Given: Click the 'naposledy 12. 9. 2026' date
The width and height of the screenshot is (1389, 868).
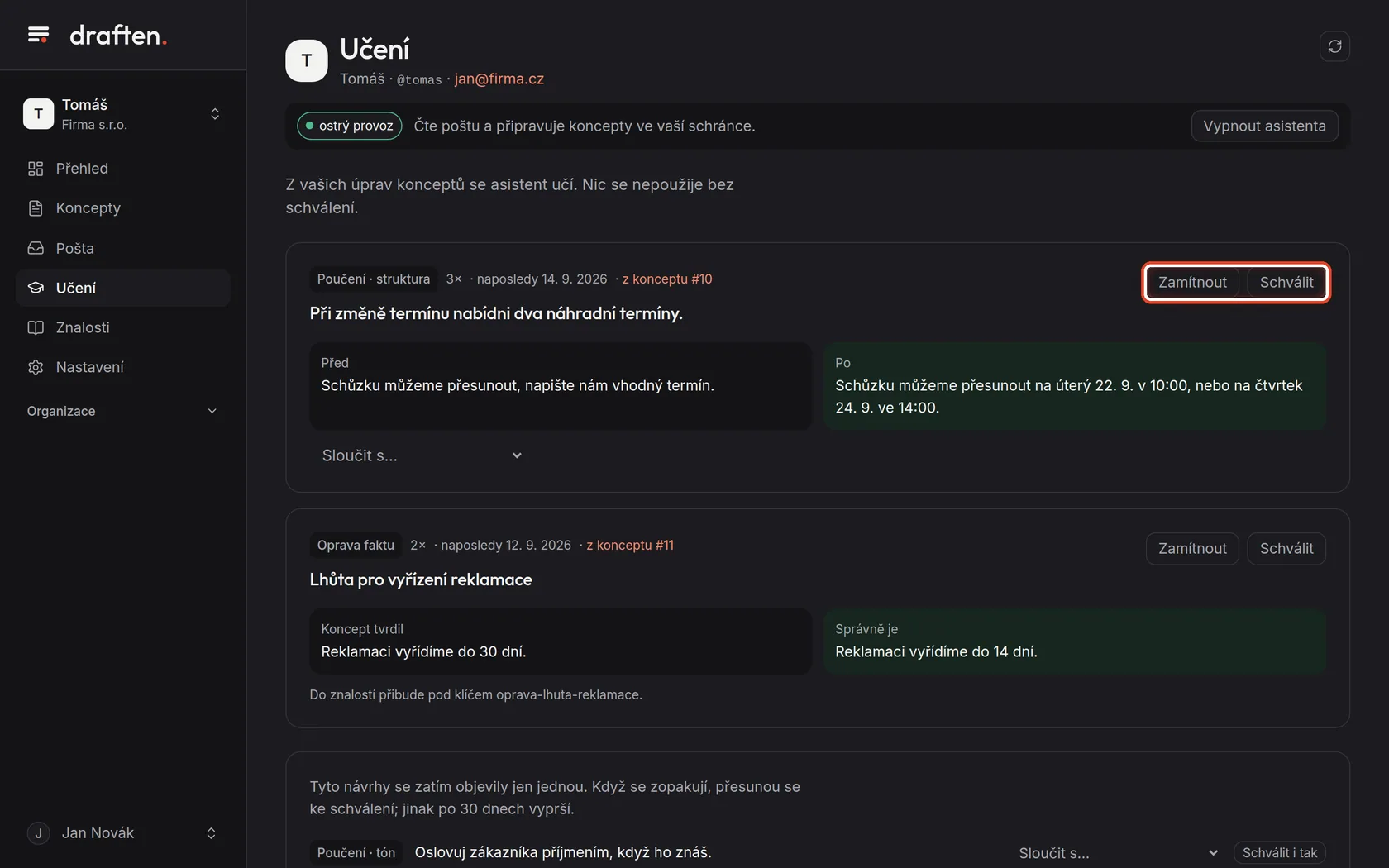Looking at the screenshot, I should point(506,546).
